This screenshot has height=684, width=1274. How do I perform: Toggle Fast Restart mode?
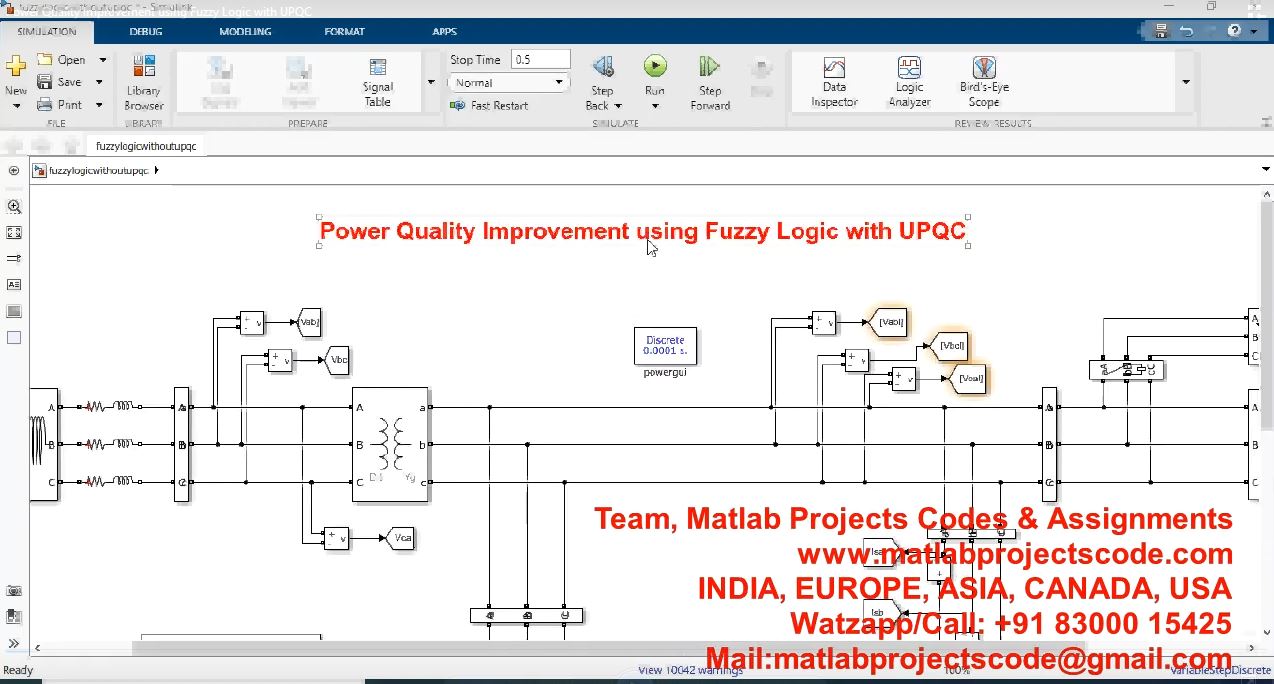[498, 105]
